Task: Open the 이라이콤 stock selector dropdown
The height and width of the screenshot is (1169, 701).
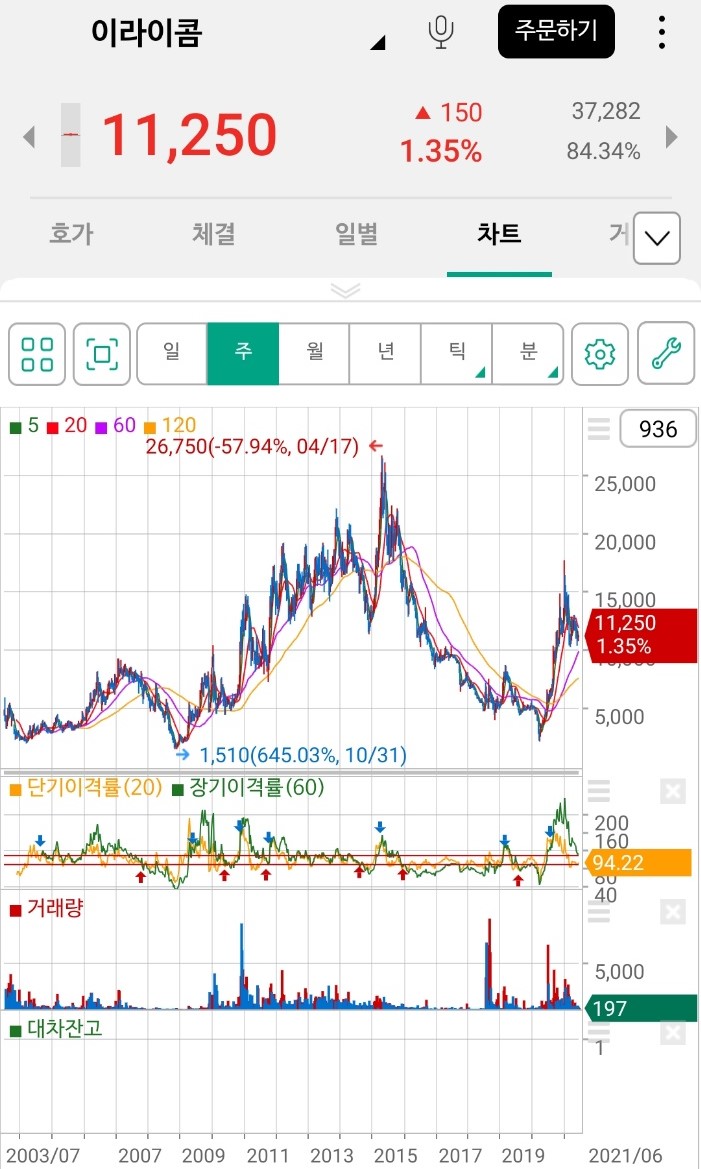Action: click(377, 42)
